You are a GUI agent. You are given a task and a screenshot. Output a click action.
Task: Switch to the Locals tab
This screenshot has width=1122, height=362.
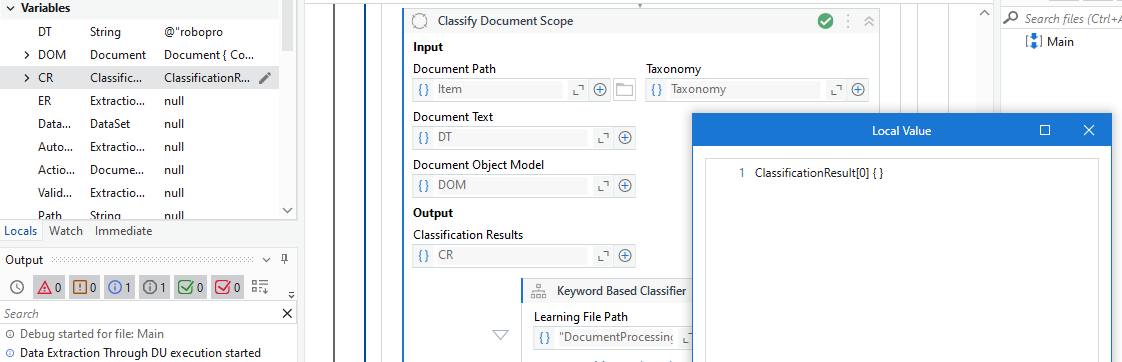[21, 231]
